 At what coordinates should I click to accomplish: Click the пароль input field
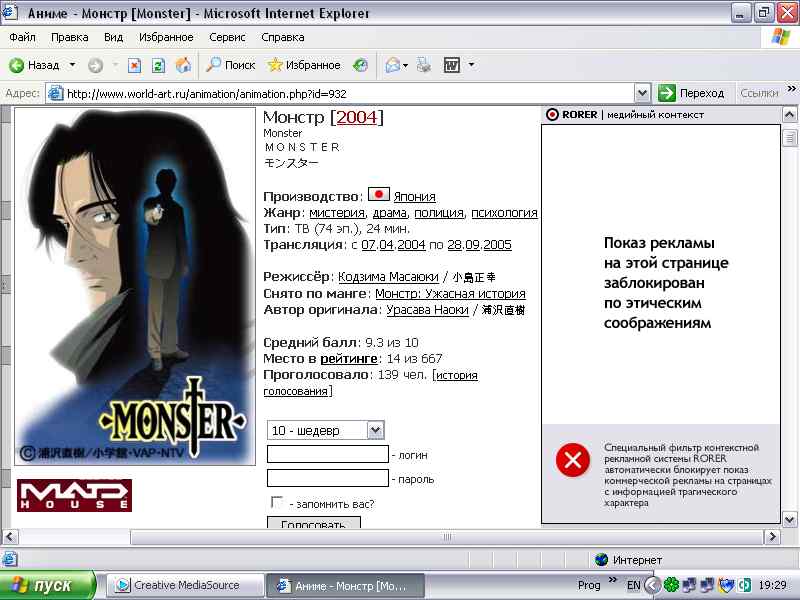click(x=328, y=478)
